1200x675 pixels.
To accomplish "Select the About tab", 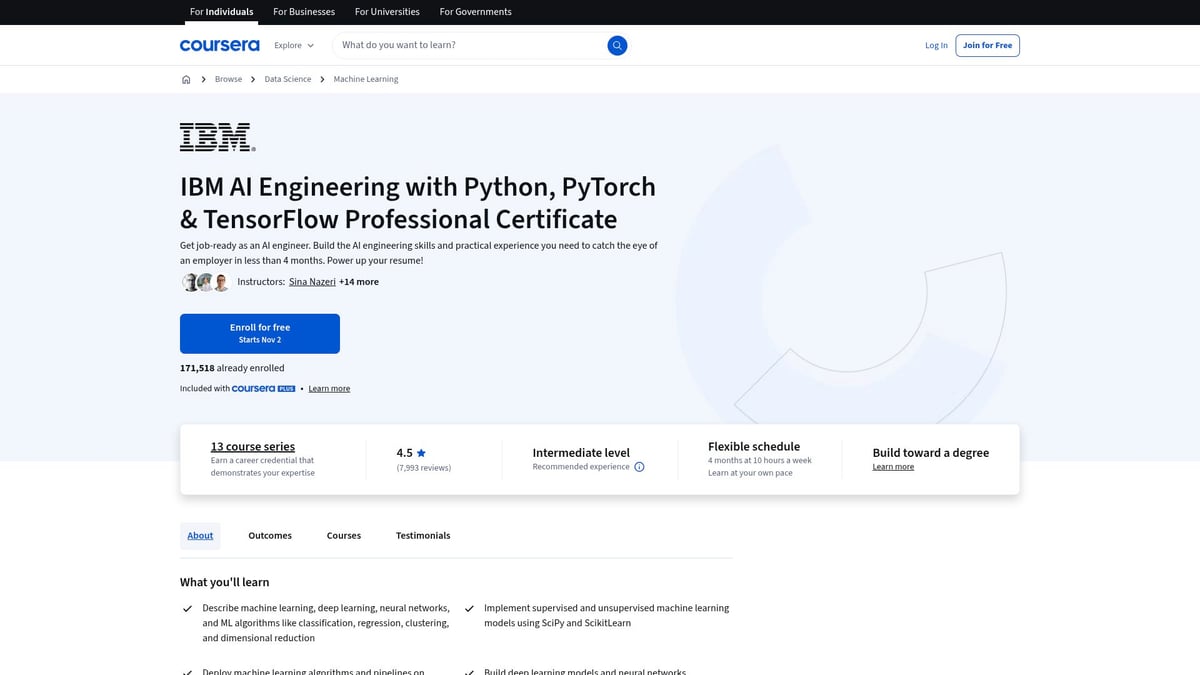I will tap(200, 536).
